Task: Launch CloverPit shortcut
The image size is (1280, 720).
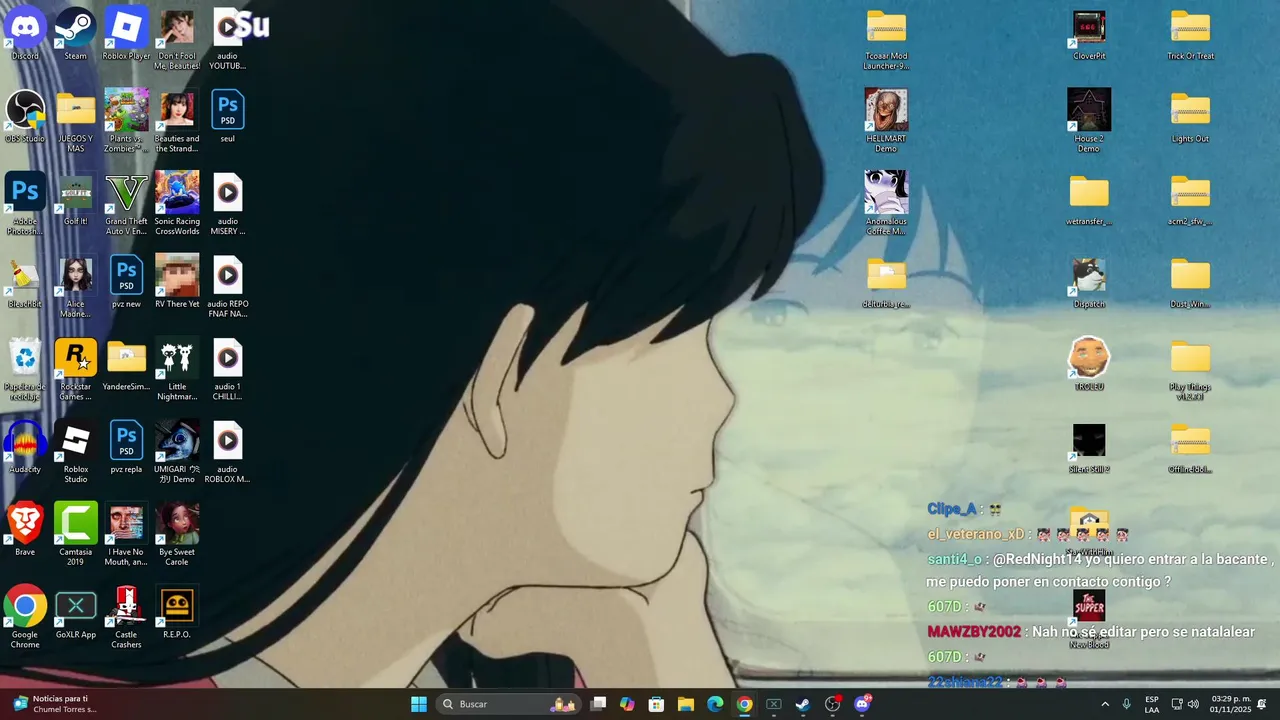Action: pos(1089,35)
